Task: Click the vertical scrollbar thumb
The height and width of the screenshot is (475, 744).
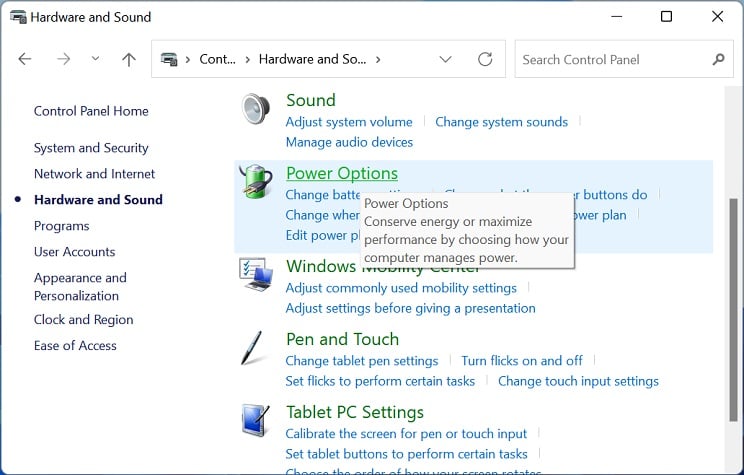Action: click(734, 309)
